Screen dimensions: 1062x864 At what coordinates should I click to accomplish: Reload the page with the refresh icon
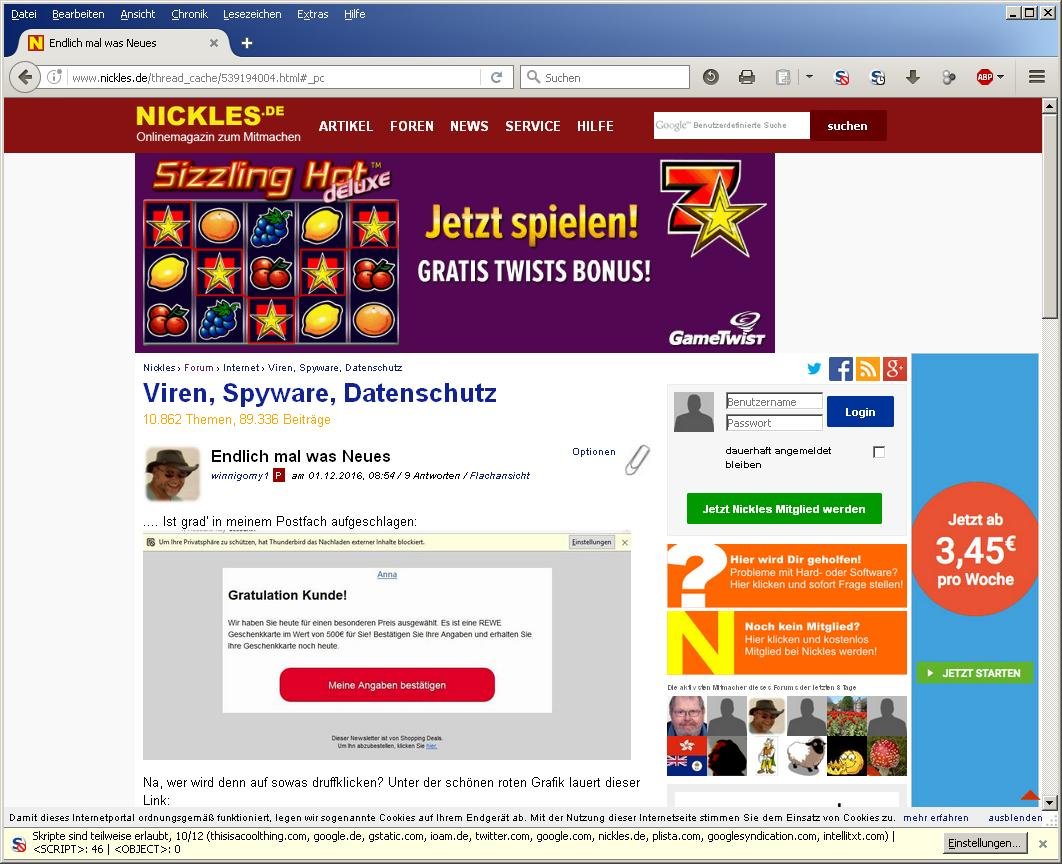tap(496, 77)
